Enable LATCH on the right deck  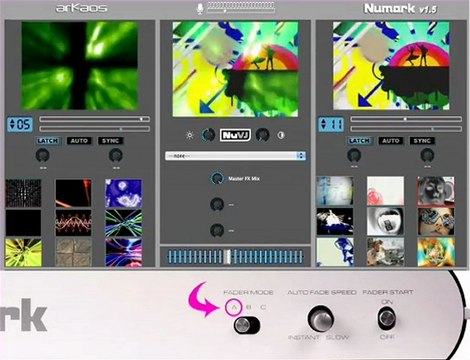pos(359,141)
